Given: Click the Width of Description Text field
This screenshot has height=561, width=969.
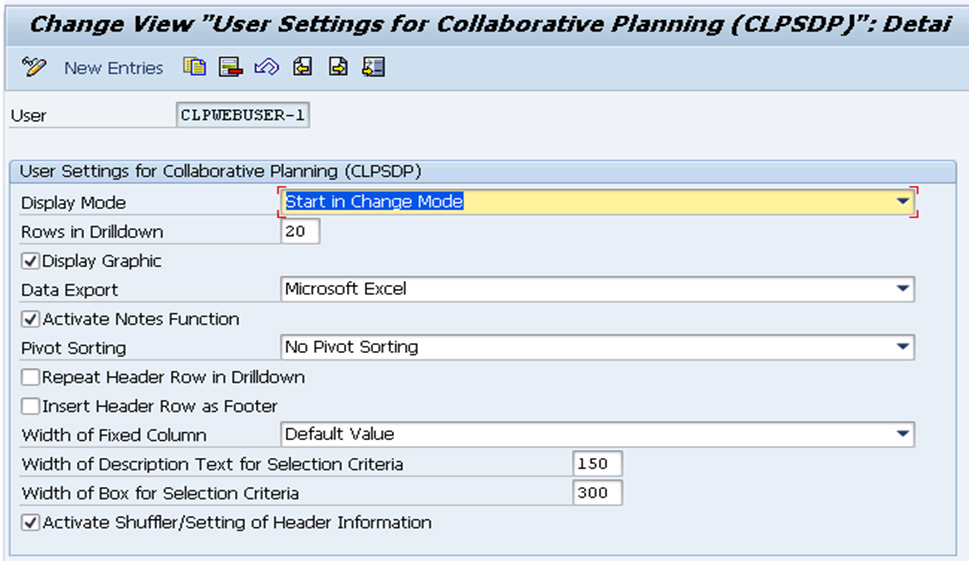Looking at the screenshot, I should point(597,463).
